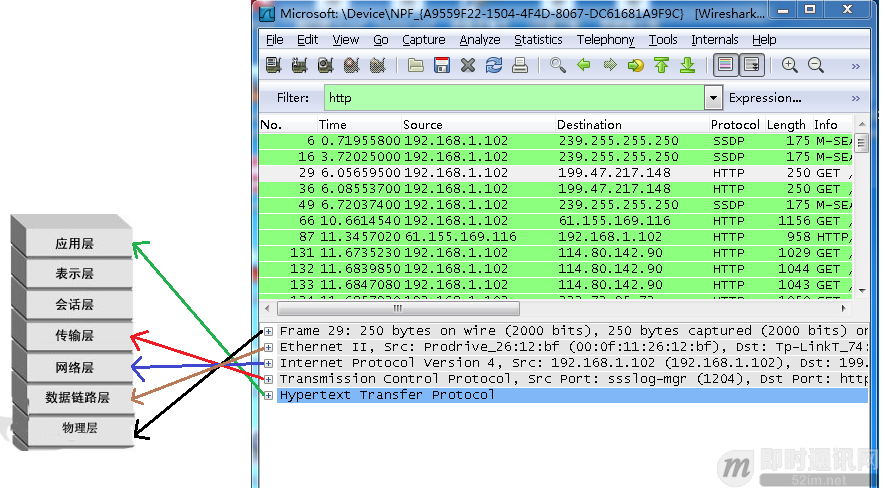Select packet number 29 row
The width and height of the screenshot is (885, 493).
(x=555, y=173)
